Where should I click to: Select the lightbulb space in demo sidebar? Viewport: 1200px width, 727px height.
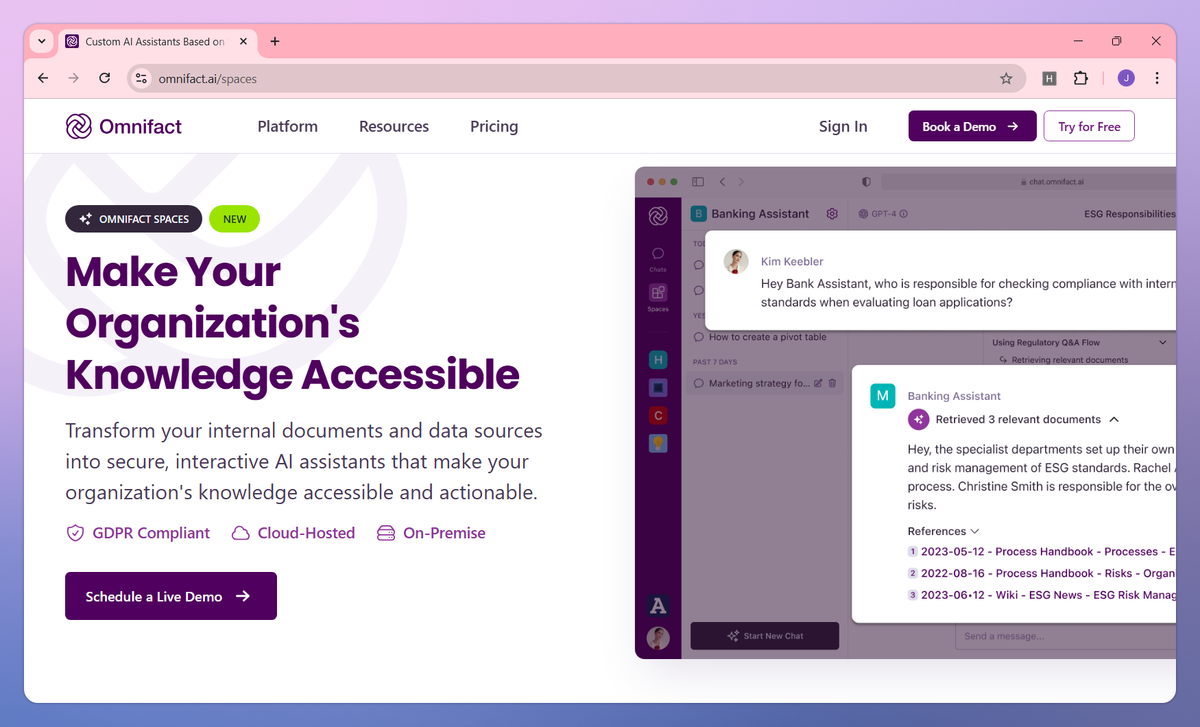coord(658,443)
